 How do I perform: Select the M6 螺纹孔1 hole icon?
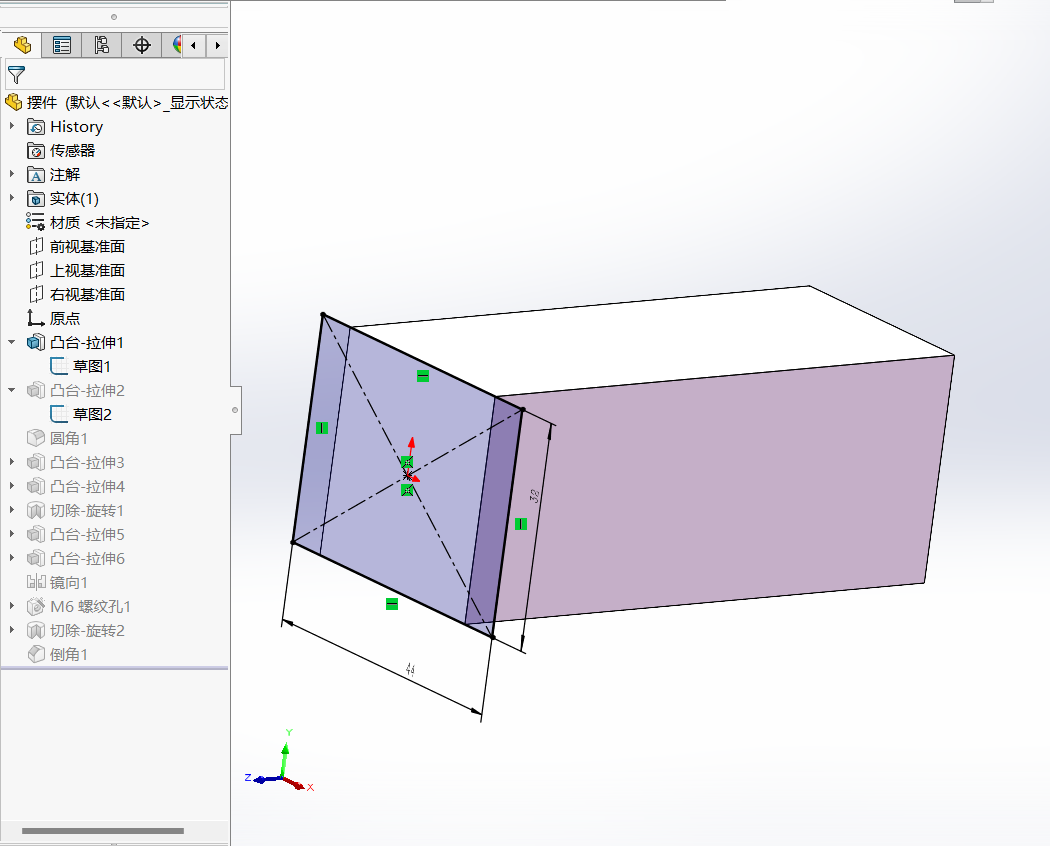(x=35, y=606)
